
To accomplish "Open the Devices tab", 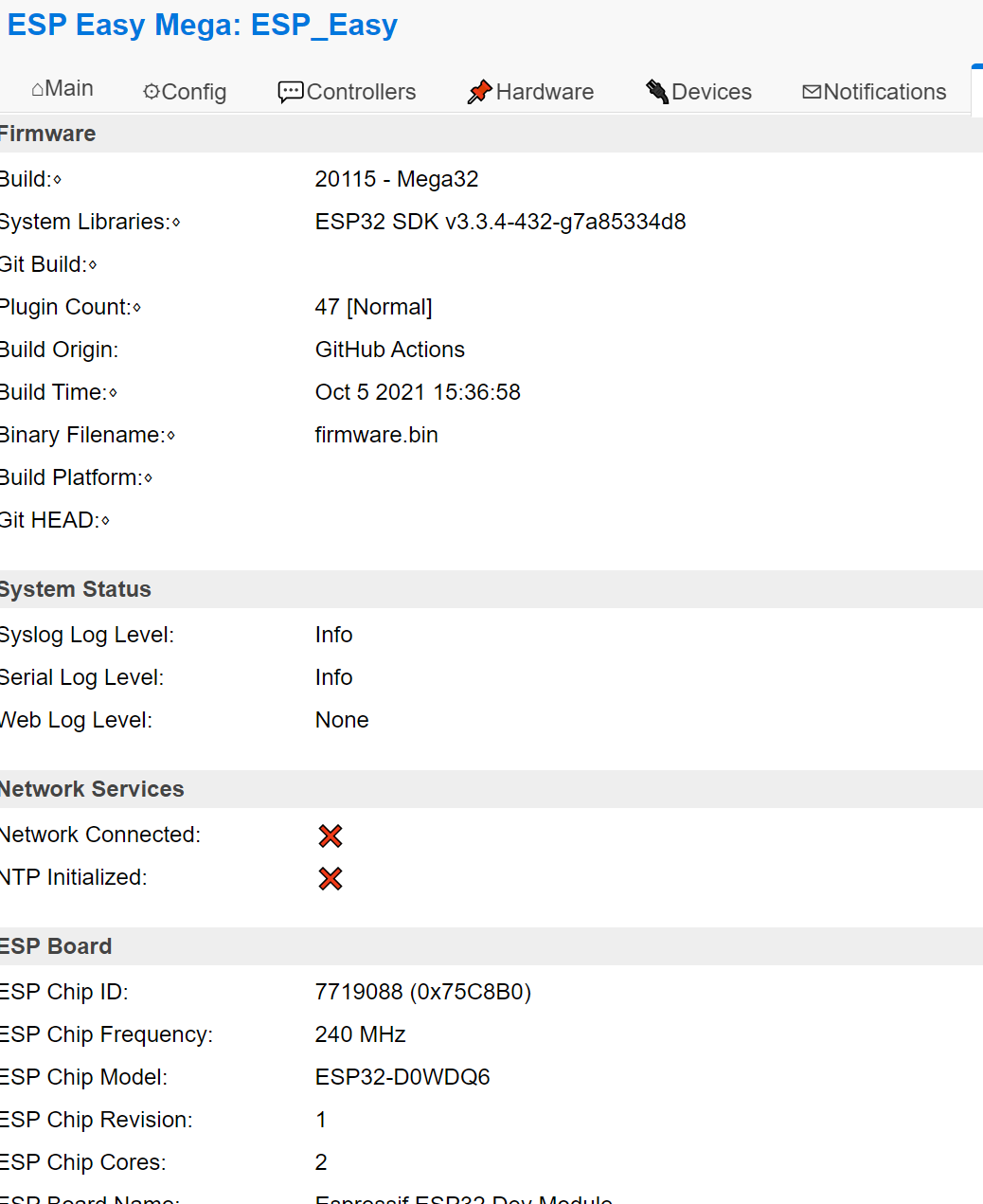I will click(x=699, y=92).
